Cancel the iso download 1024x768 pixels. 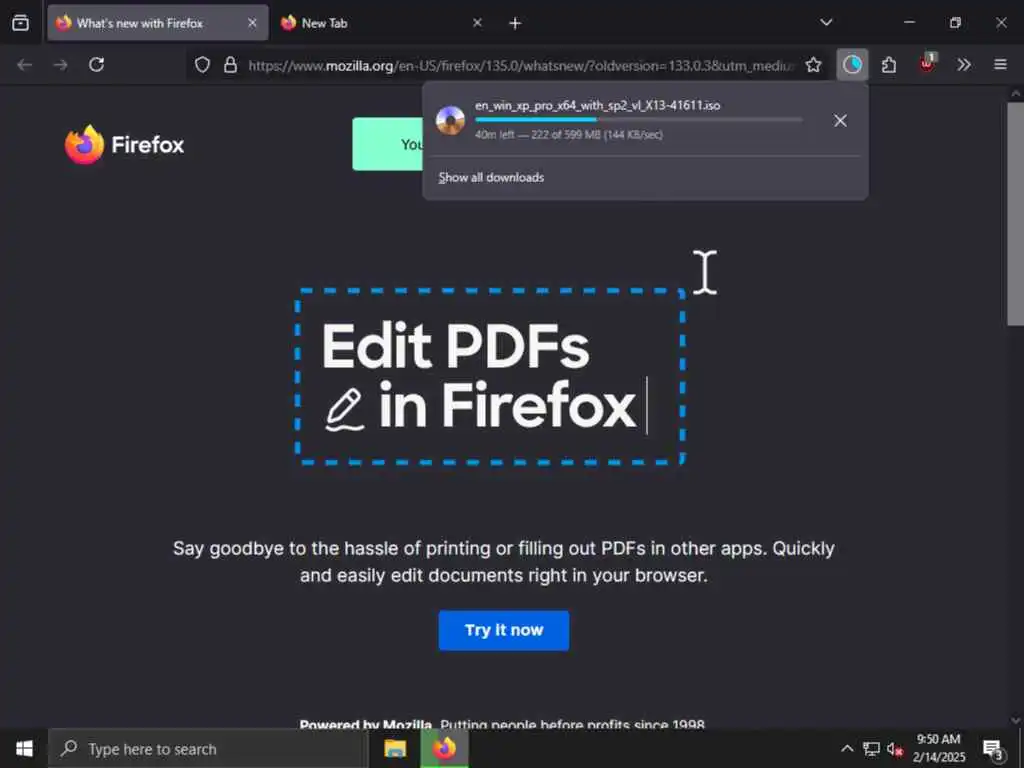pos(840,120)
